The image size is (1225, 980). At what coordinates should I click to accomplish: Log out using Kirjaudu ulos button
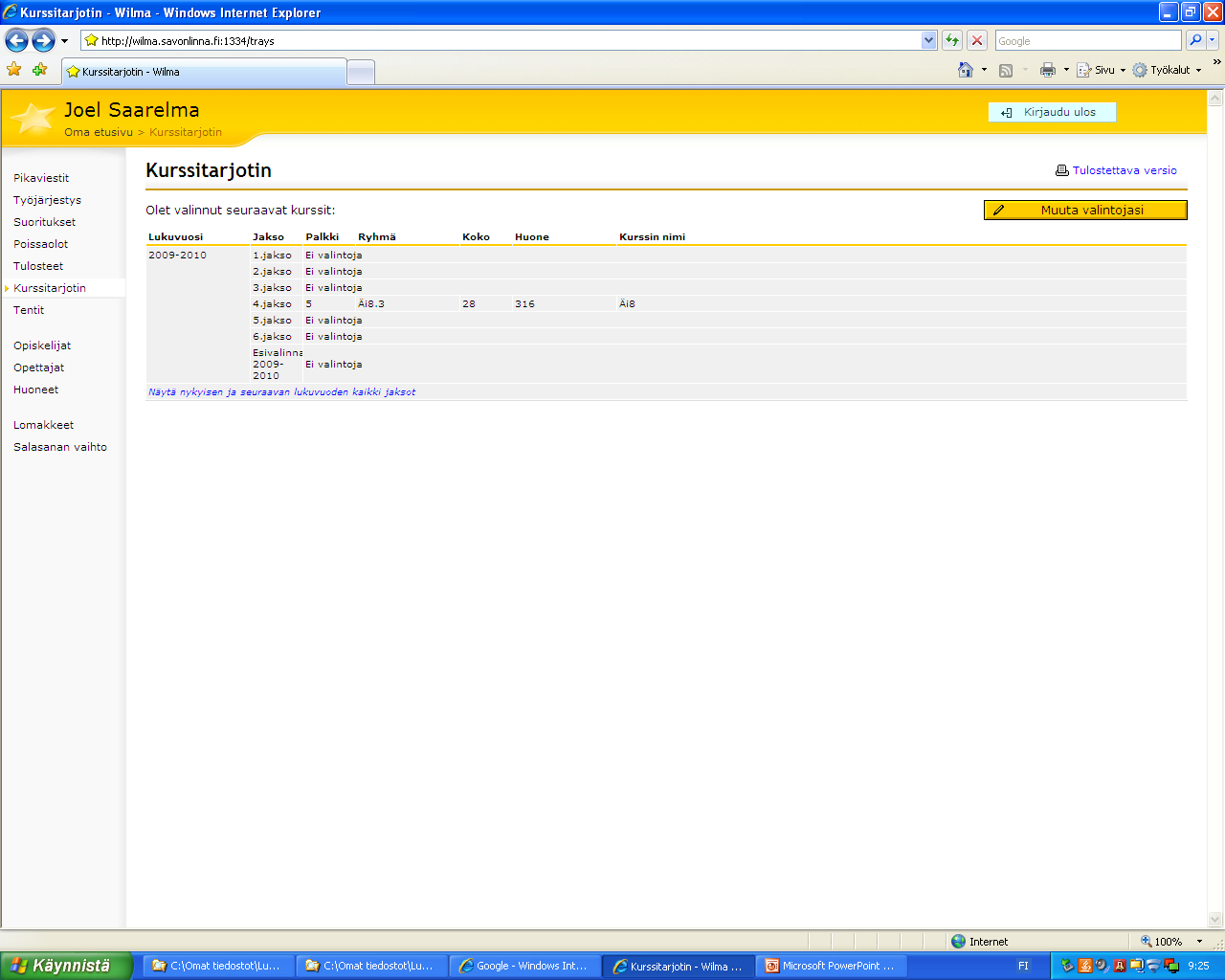pos(1052,112)
